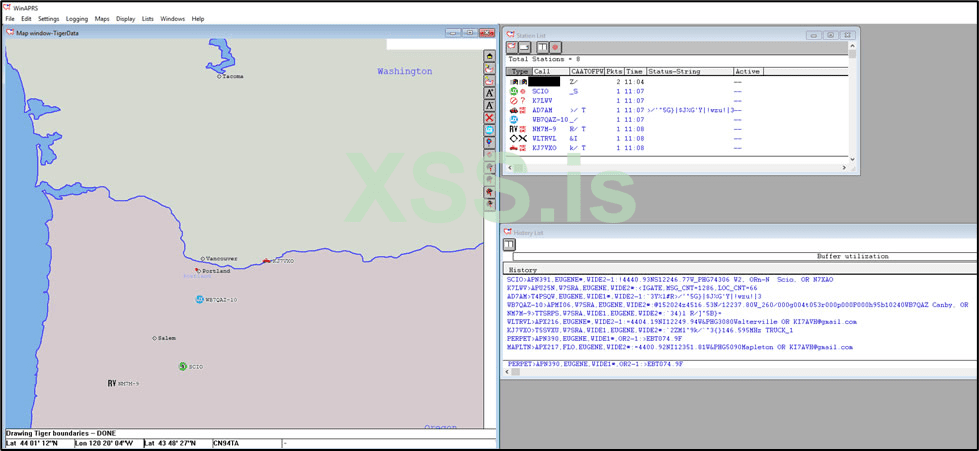Sort the Station List by the Type column

[519, 72]
